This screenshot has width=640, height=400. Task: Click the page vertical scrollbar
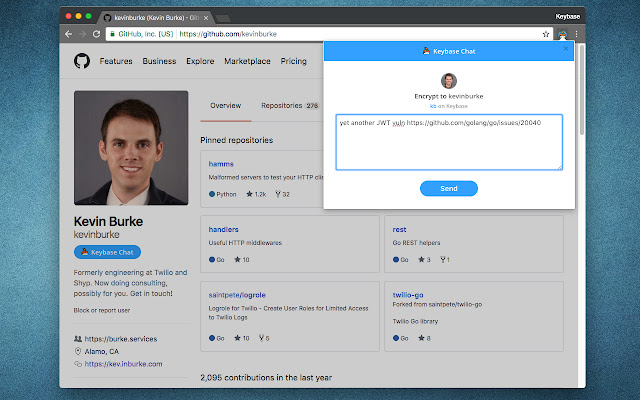click(582, 90)
